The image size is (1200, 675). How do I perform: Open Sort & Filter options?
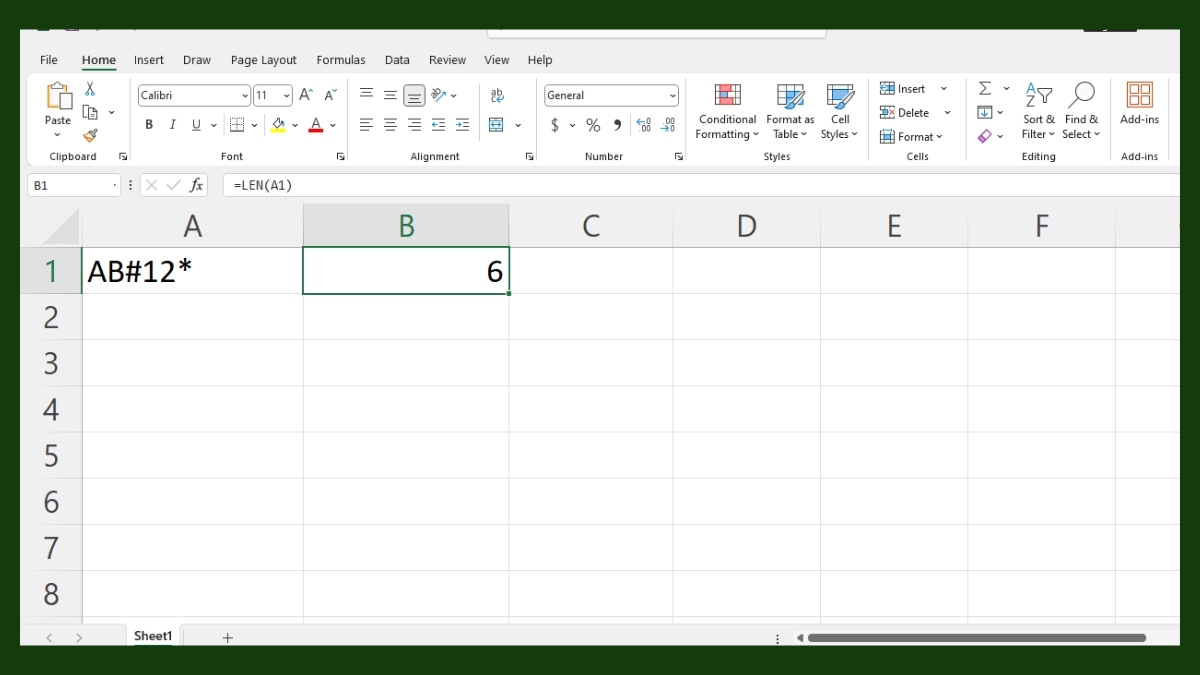click(x=1038, y=112)
